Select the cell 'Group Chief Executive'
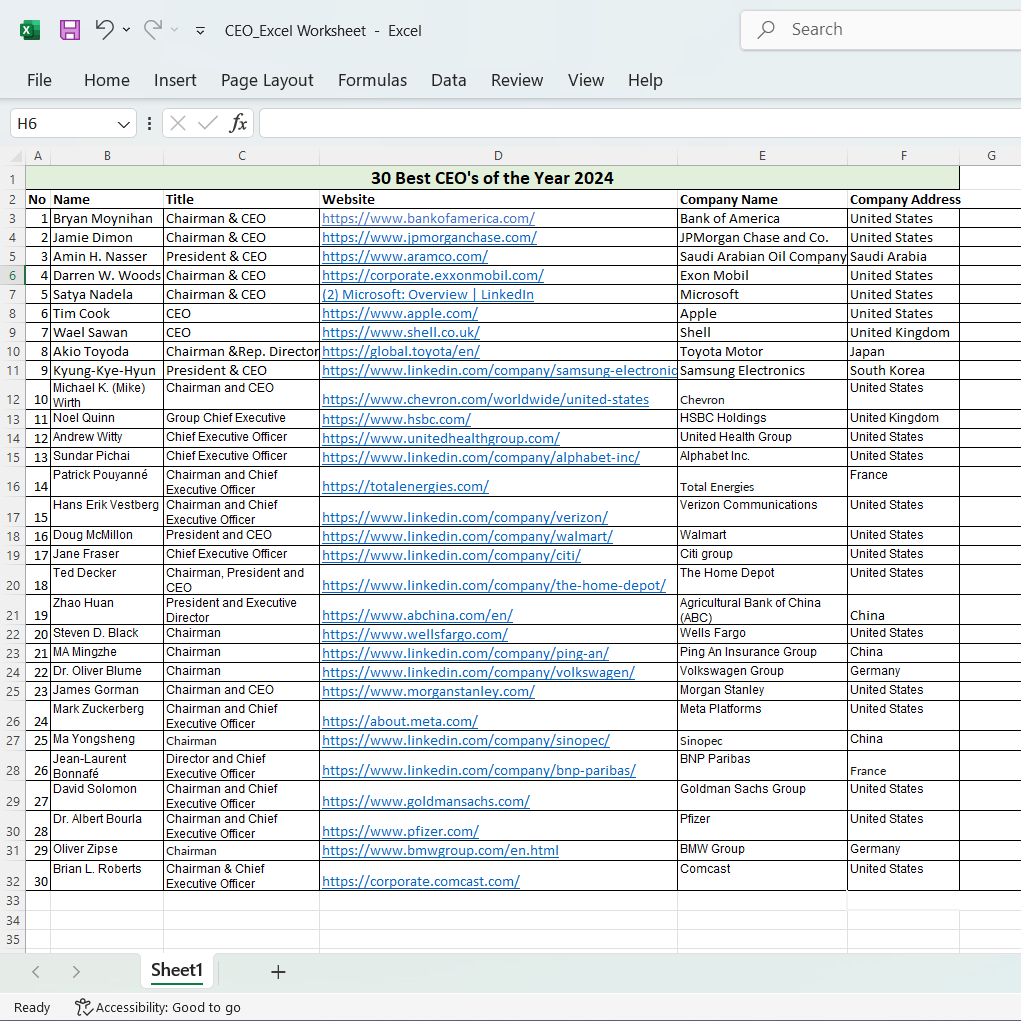Screen dimensions: 1021x1021 pyautogui.click(x=241, y=418)
